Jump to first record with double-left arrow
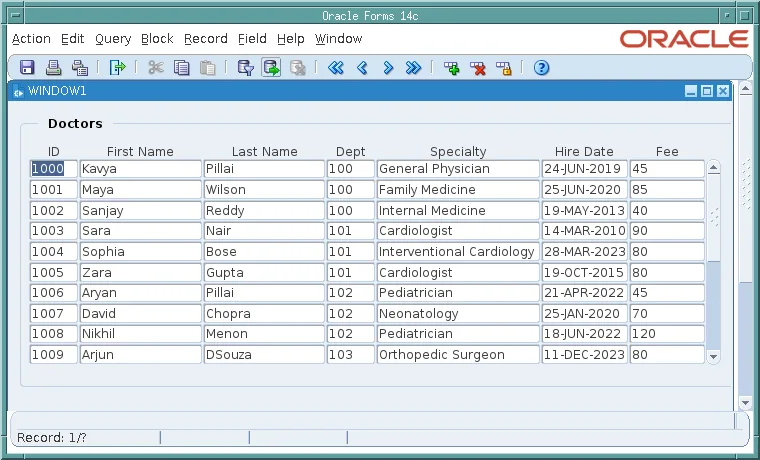This screenshot has width=760, height=460. (335, 67)
